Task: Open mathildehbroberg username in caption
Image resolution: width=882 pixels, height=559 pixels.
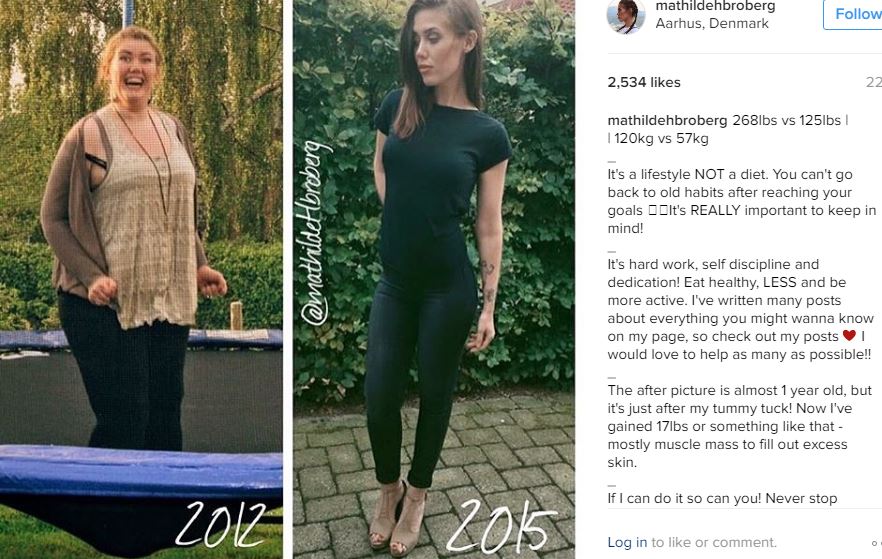Action: pyautogui.click(x=667, y=120)
